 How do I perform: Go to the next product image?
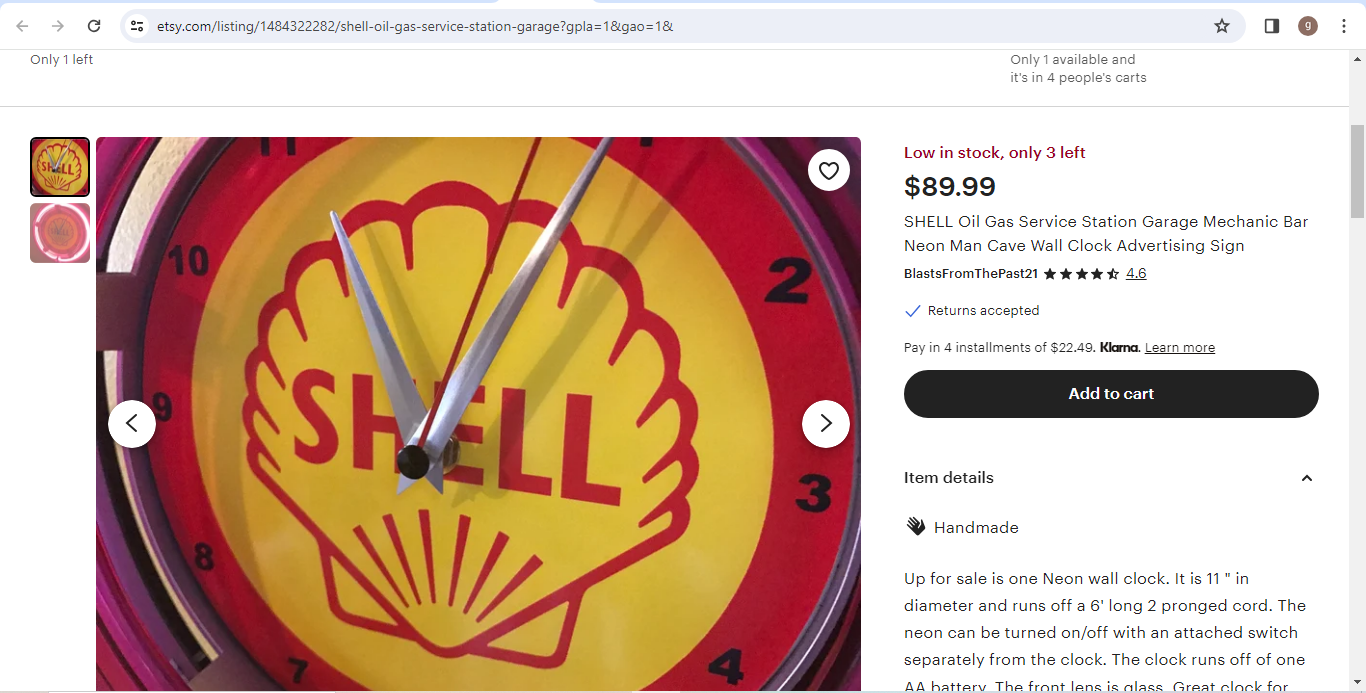(826, 424)
